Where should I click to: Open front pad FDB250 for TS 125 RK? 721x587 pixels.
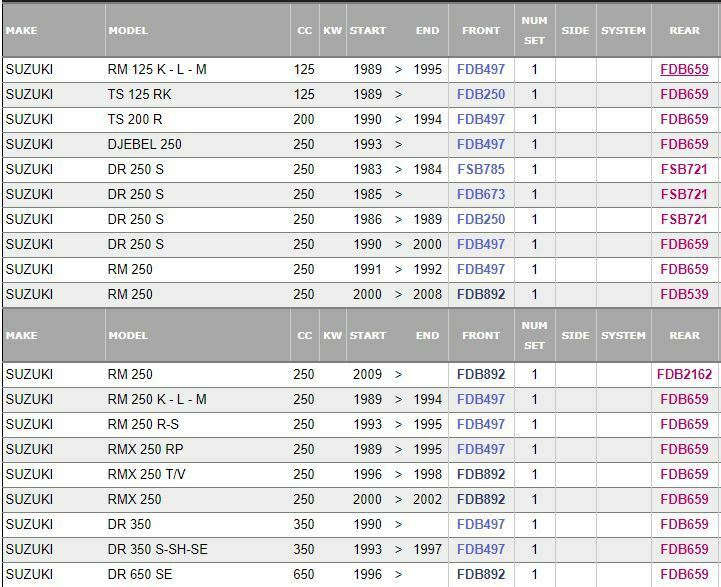pos(481,94)
